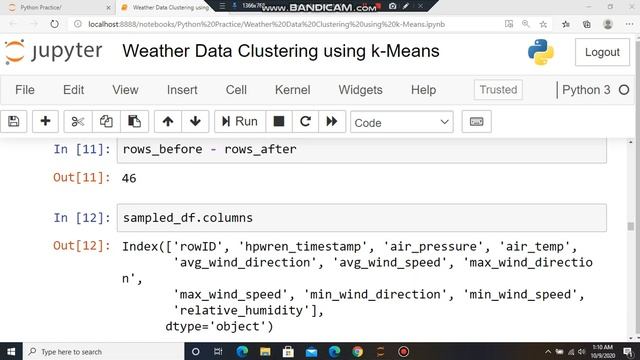Open Bandicam recorder icon on taskbar
This screenshot has width=640, height=360.
click(404, 351)
